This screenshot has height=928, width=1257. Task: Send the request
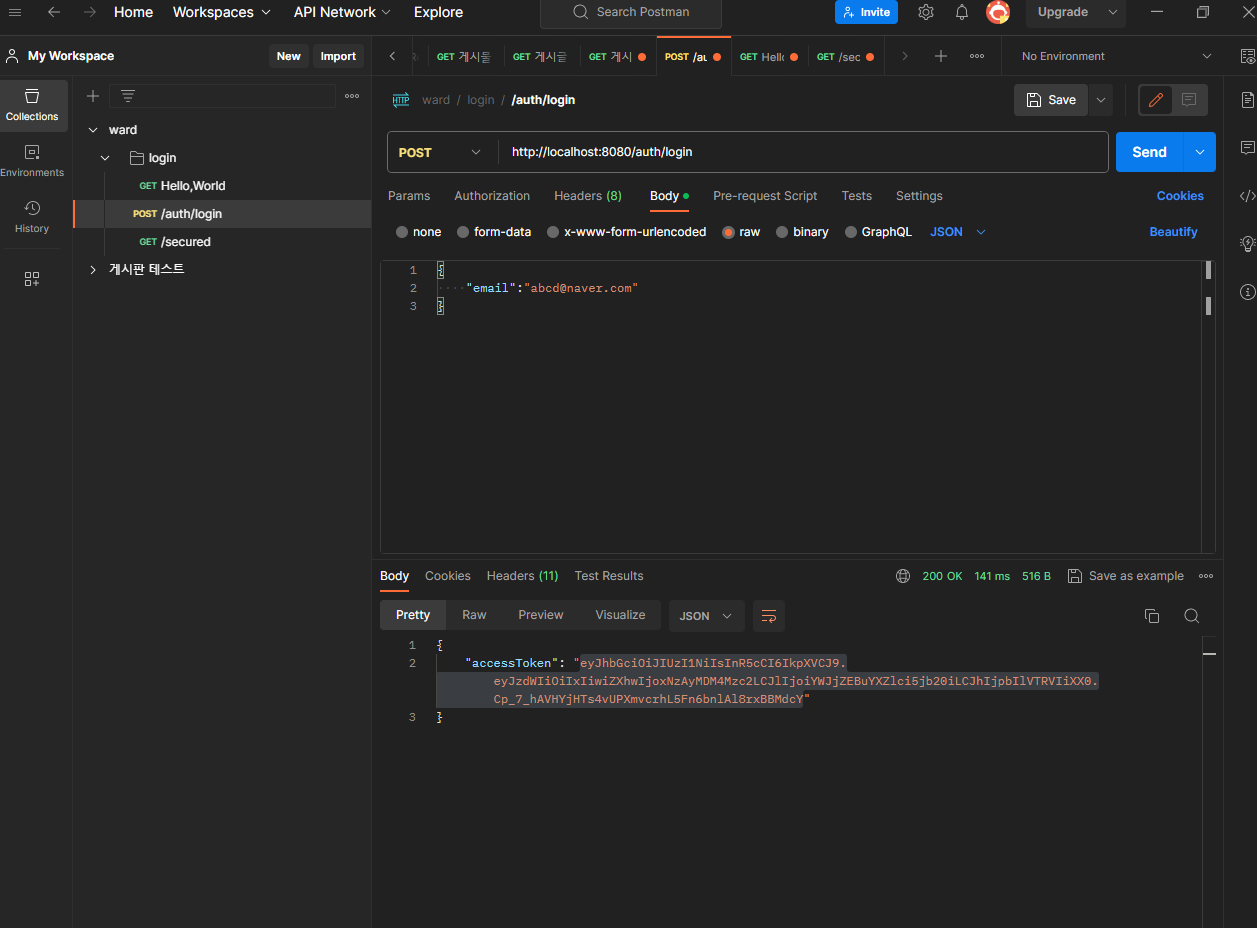(1150, 152)
